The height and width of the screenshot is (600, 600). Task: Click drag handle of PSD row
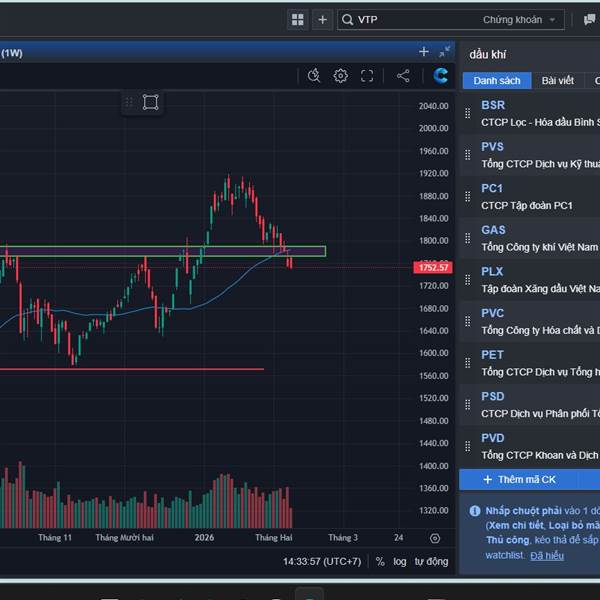click(468, 405)
